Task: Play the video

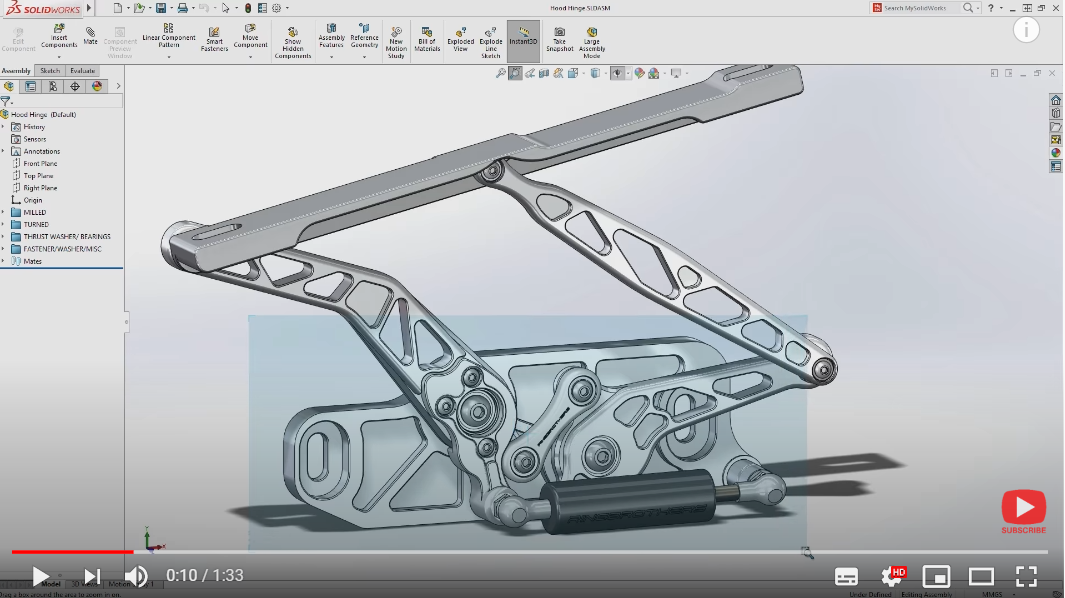Action: pos(40,577)
